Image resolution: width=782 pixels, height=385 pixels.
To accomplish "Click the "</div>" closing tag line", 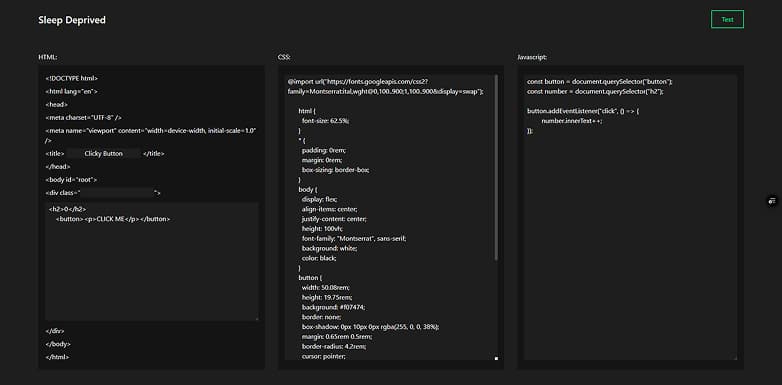I will 55,331.
